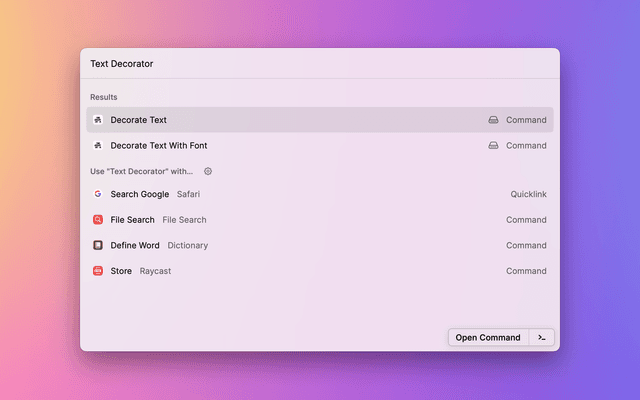Click the Dictionary icon for Define Word
The image size is (640, 400).
[x=98, y=245]
